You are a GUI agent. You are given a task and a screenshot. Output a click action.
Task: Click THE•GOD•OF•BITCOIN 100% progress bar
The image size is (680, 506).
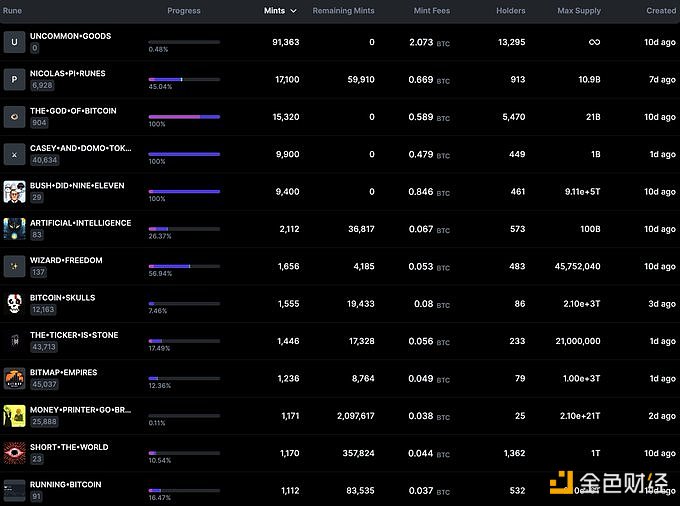coord(184,117)
